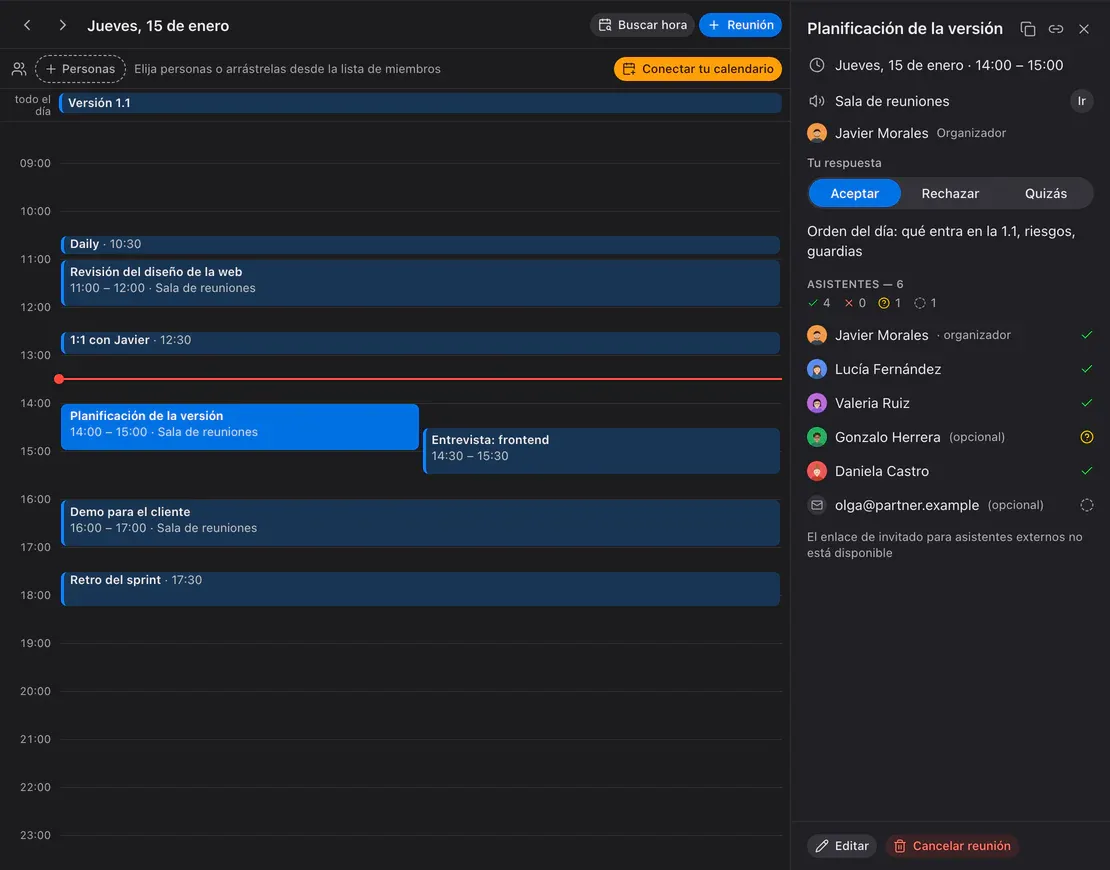This screenshot has height=870, width=1110.
Task: Select Aceptar as your response
Action: tap(854, 193)
